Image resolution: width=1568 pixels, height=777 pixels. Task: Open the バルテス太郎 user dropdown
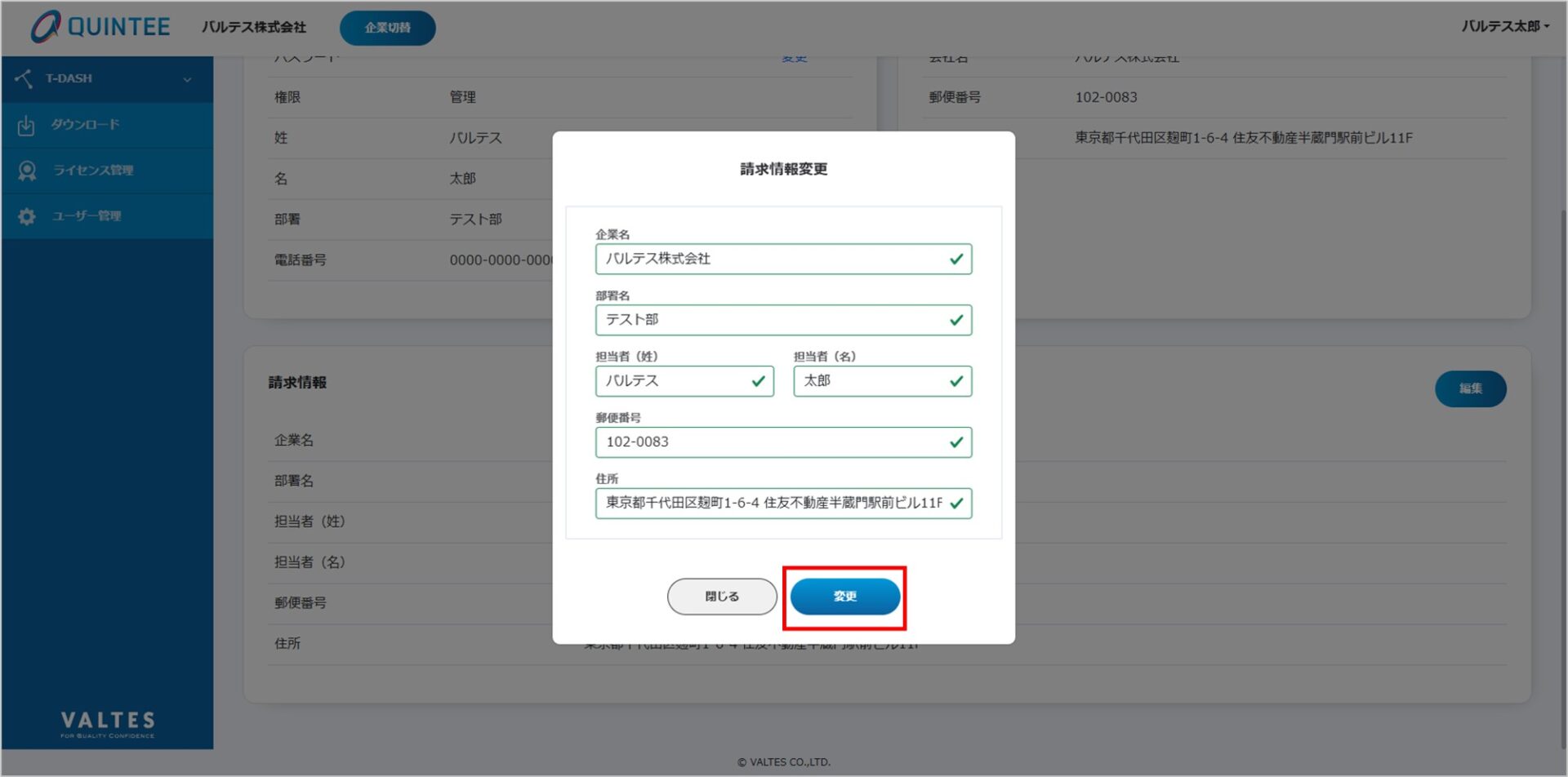[x=1504, y=26]
